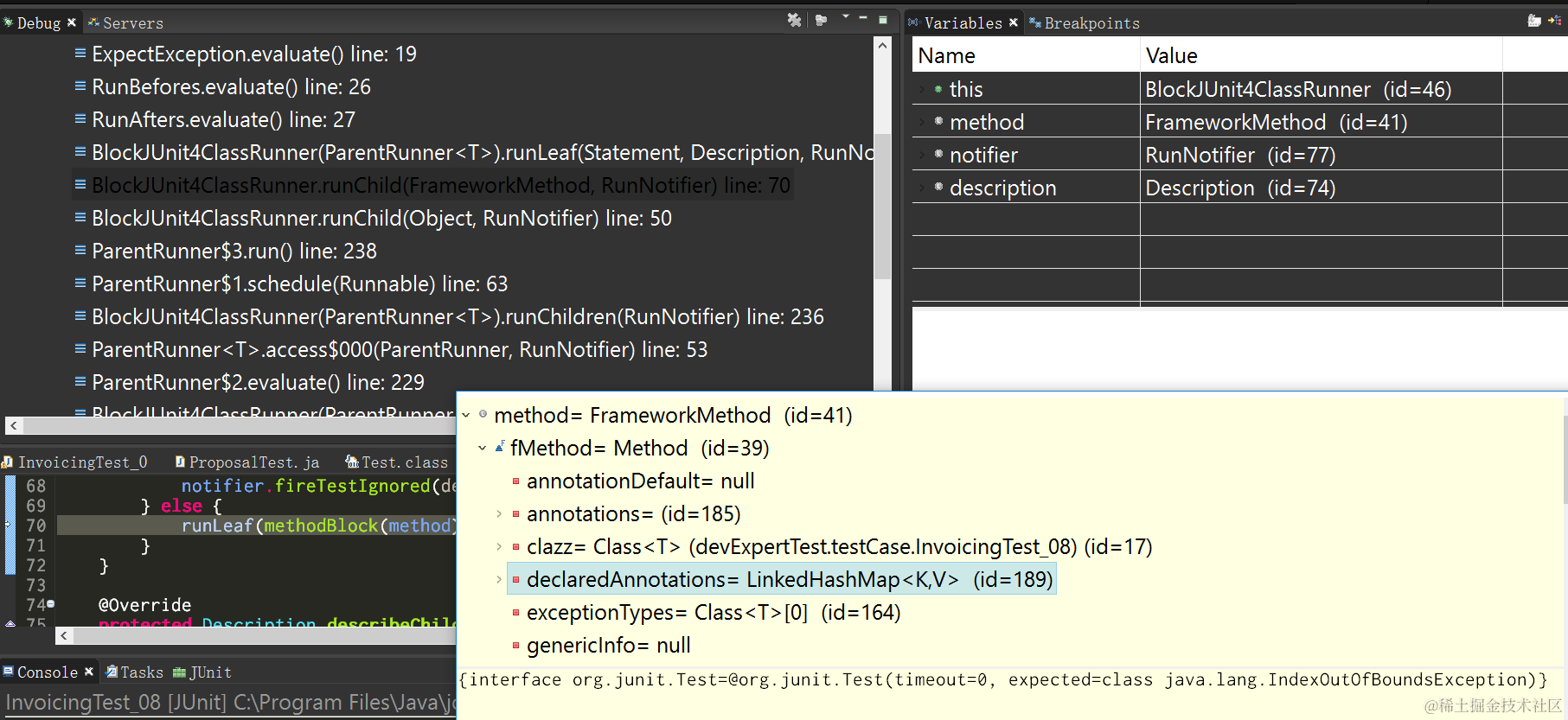Expand the 'this' variable row

coord(922,89)
